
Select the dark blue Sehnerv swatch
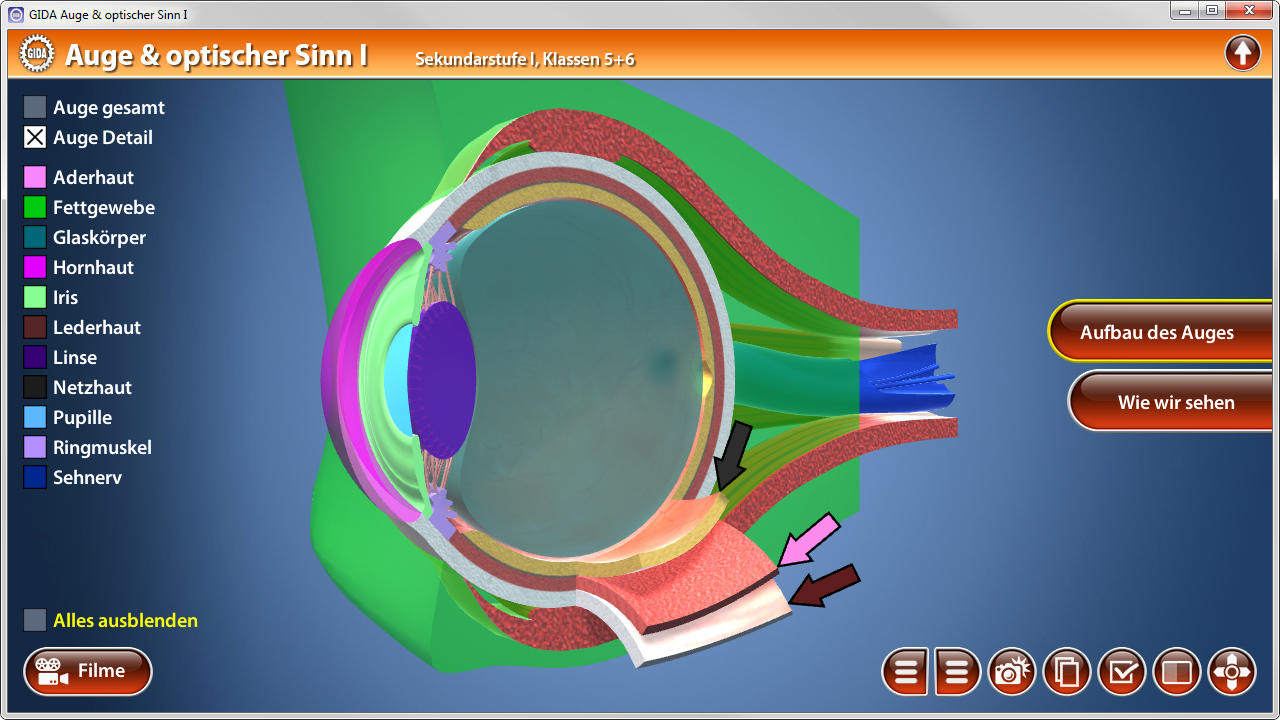[x=35, y=478]
